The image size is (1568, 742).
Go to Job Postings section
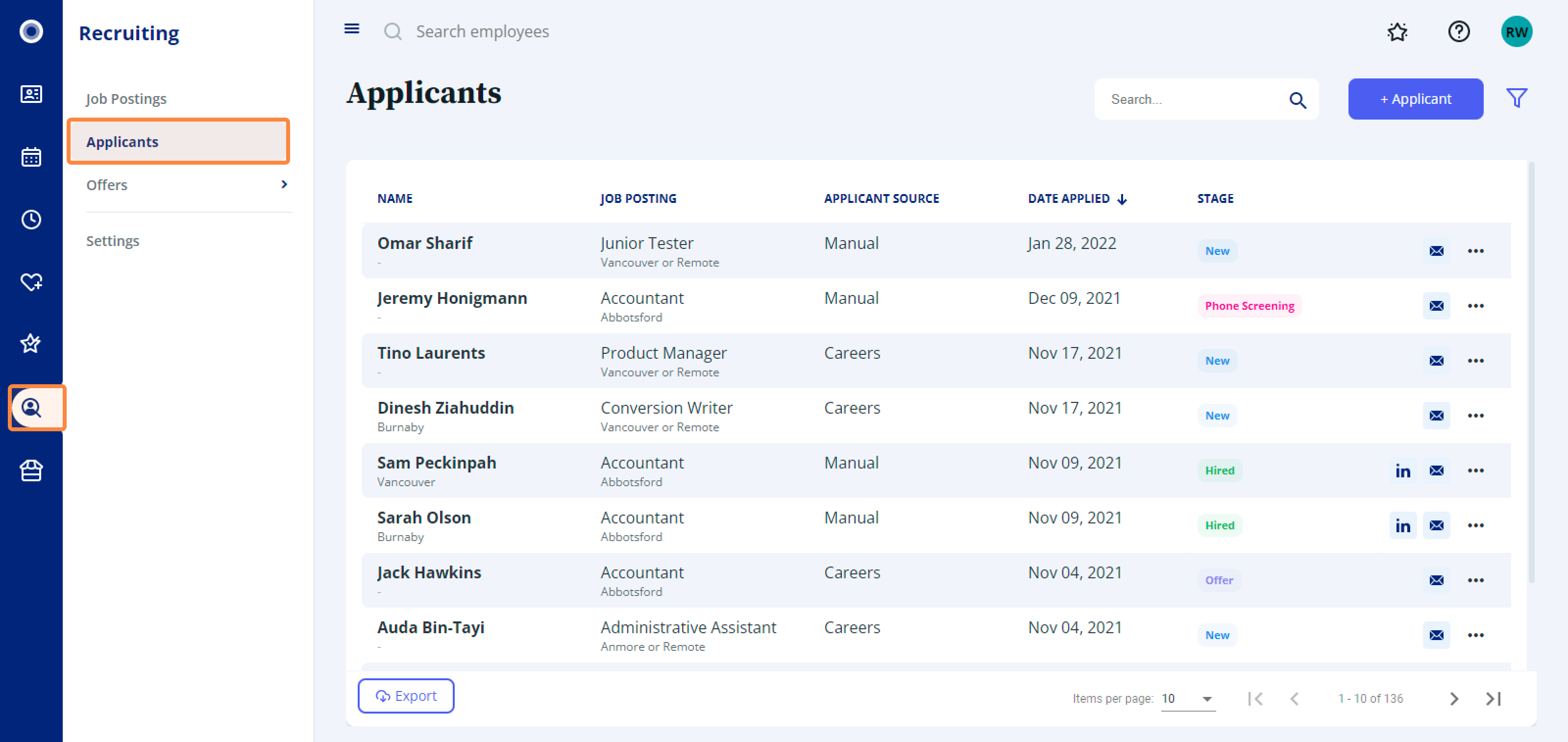(x=126, y=99)
